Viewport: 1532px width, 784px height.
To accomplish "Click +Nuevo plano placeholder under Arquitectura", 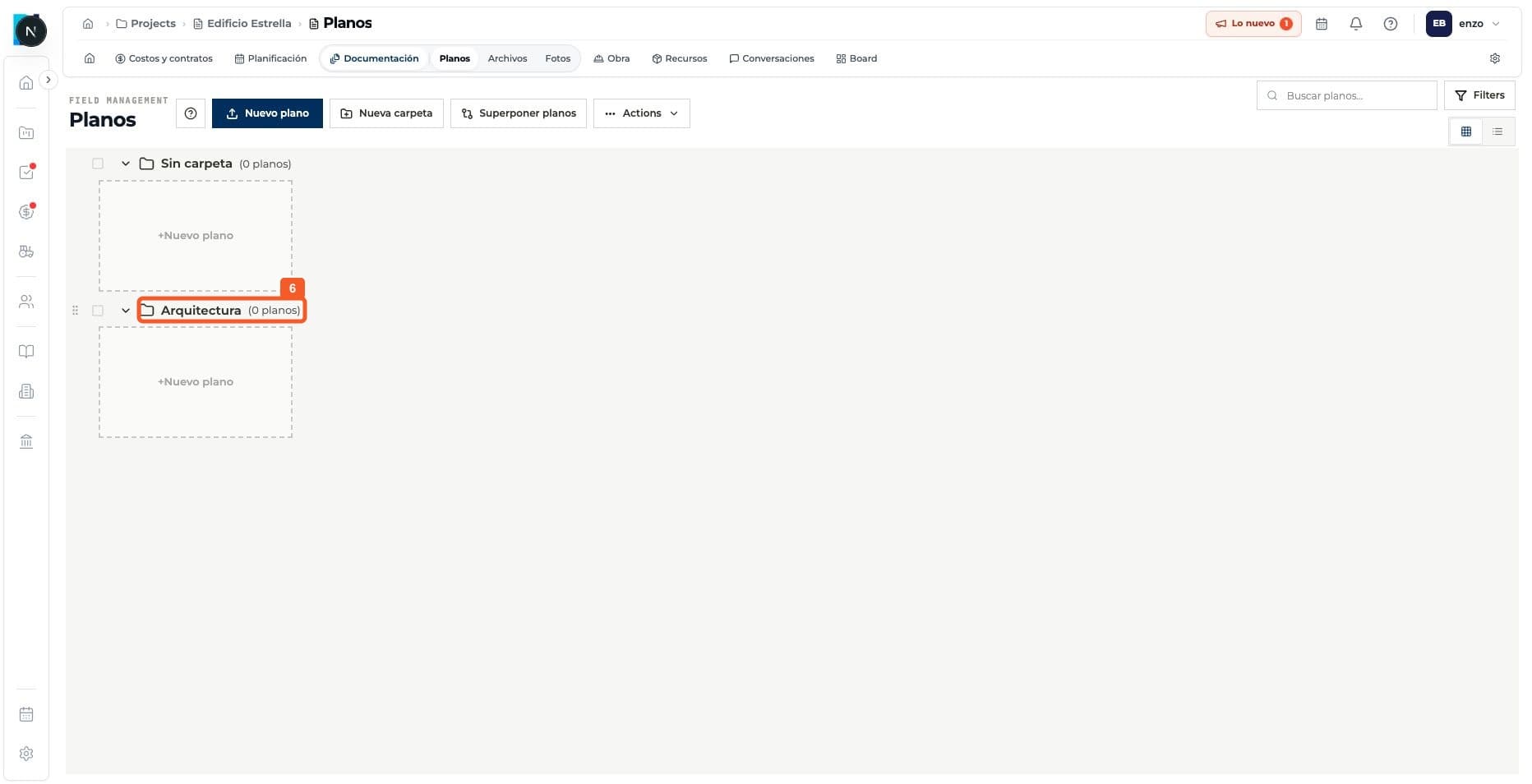I will tap(196, 382).
